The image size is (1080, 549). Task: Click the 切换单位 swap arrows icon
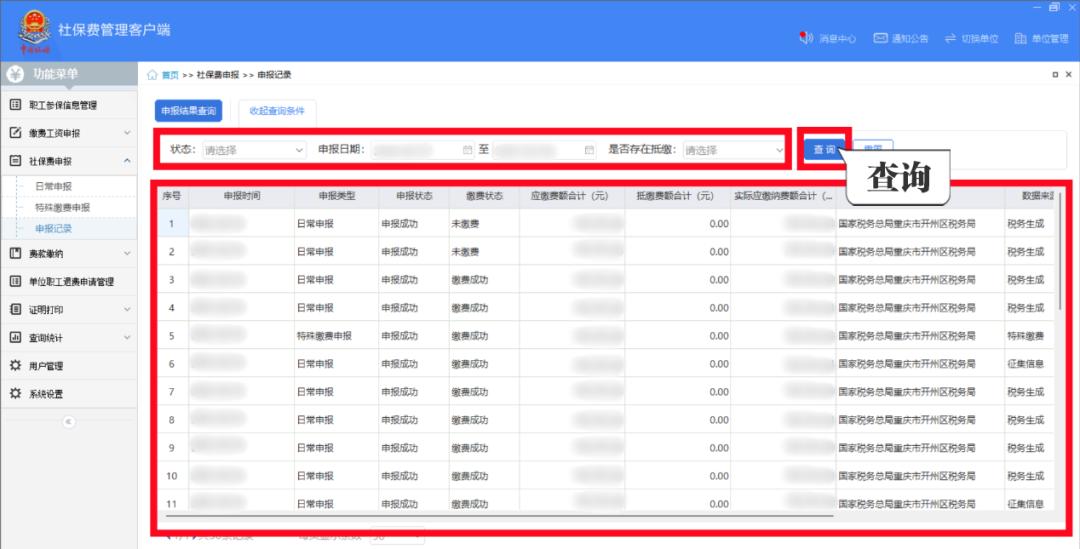coord(950,38)
